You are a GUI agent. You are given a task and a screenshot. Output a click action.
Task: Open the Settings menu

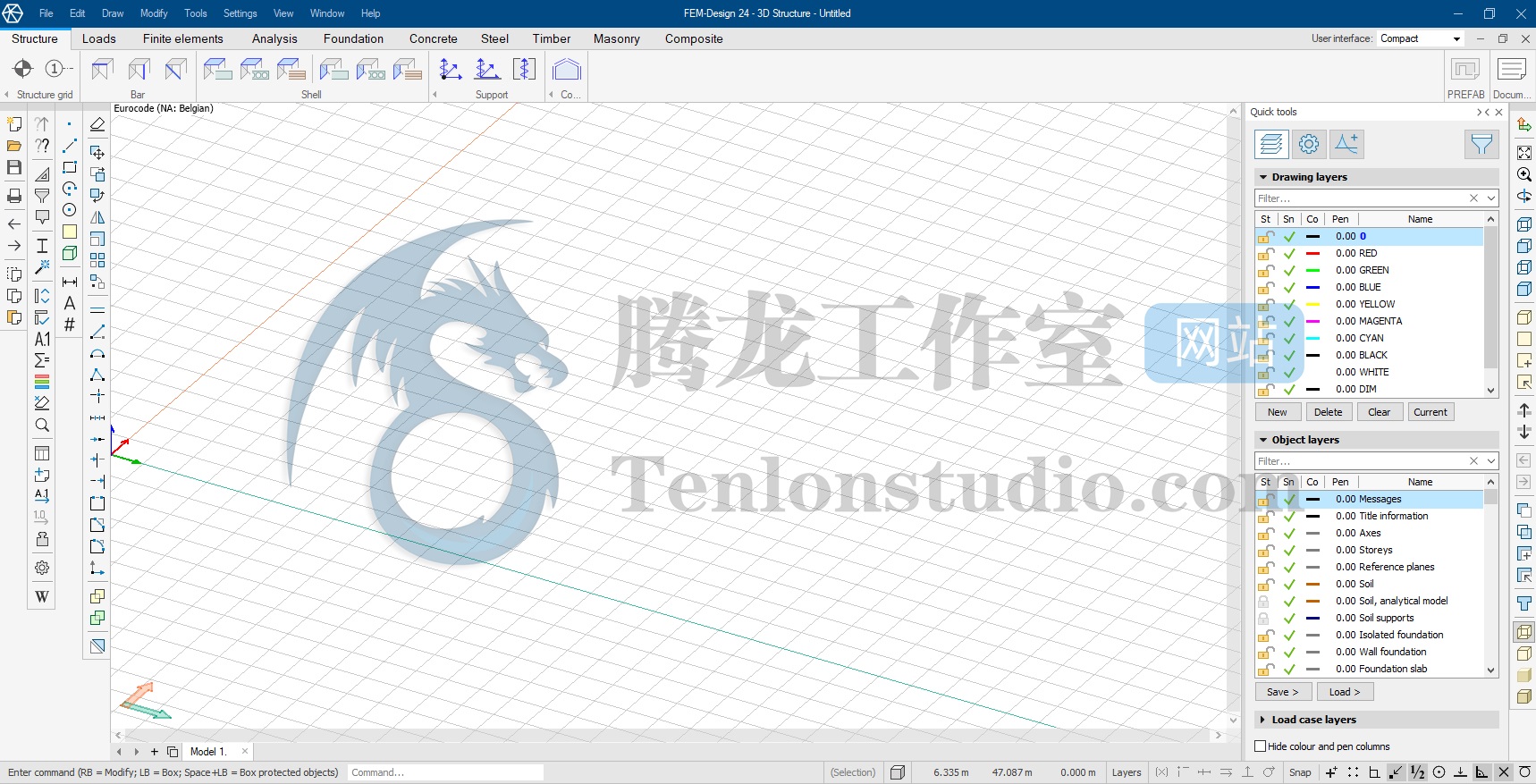(x=240, y=13)
